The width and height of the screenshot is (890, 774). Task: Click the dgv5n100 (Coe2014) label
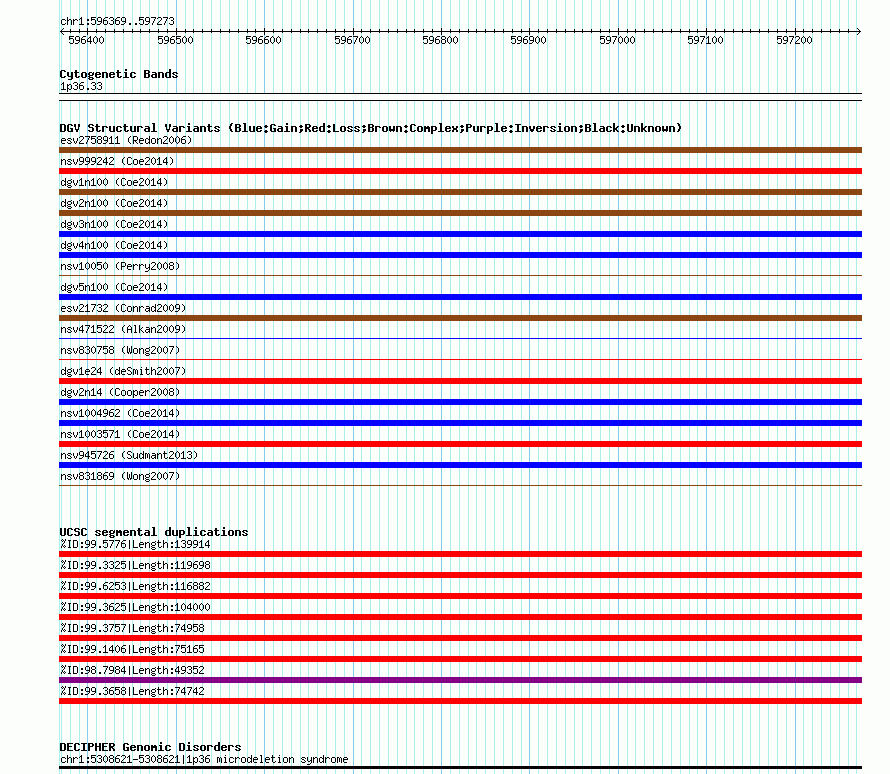(114, 287)
